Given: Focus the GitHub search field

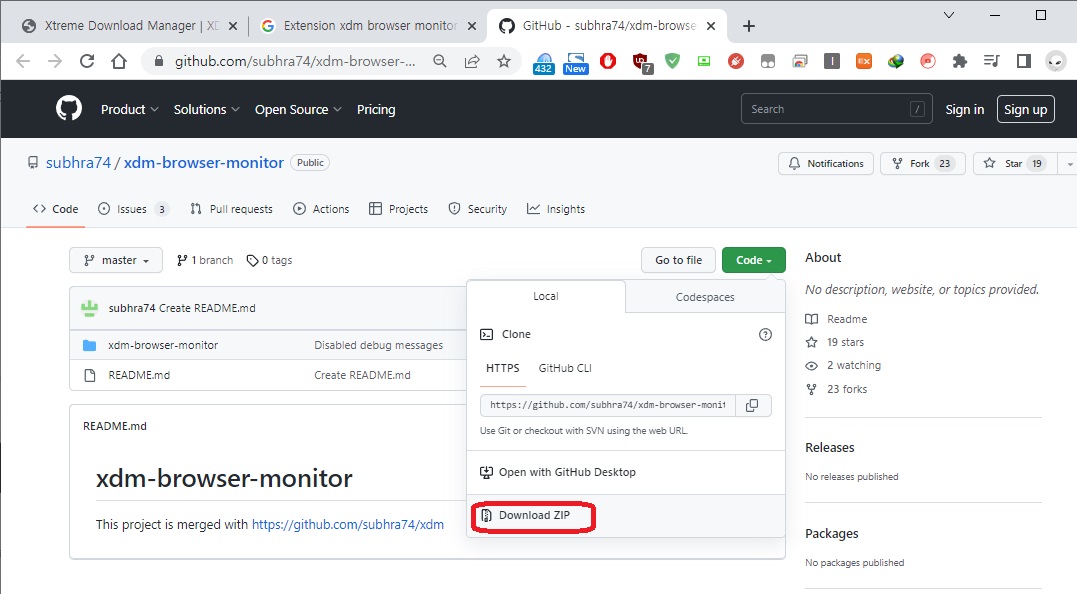Looking at the screenshot, I should coord(837,109).
